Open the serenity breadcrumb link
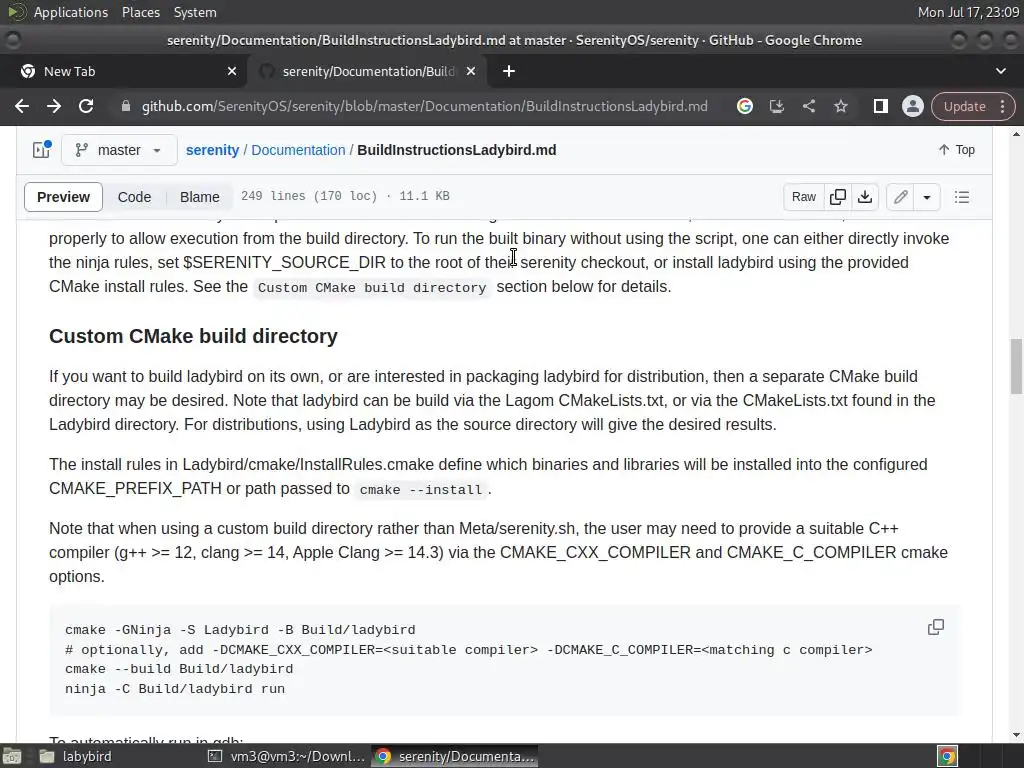1024x768 pixels. [x=212, y=150]
